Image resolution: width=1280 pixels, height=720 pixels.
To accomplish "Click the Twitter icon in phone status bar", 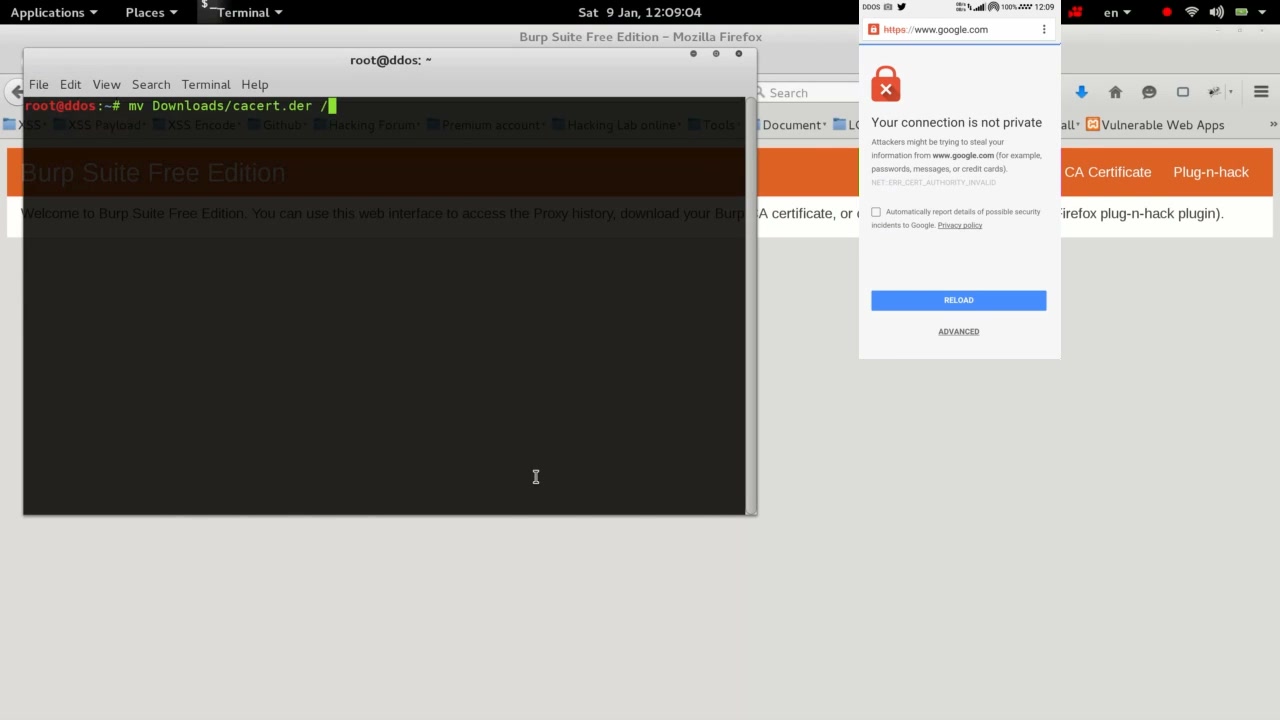I will point(901,7).
